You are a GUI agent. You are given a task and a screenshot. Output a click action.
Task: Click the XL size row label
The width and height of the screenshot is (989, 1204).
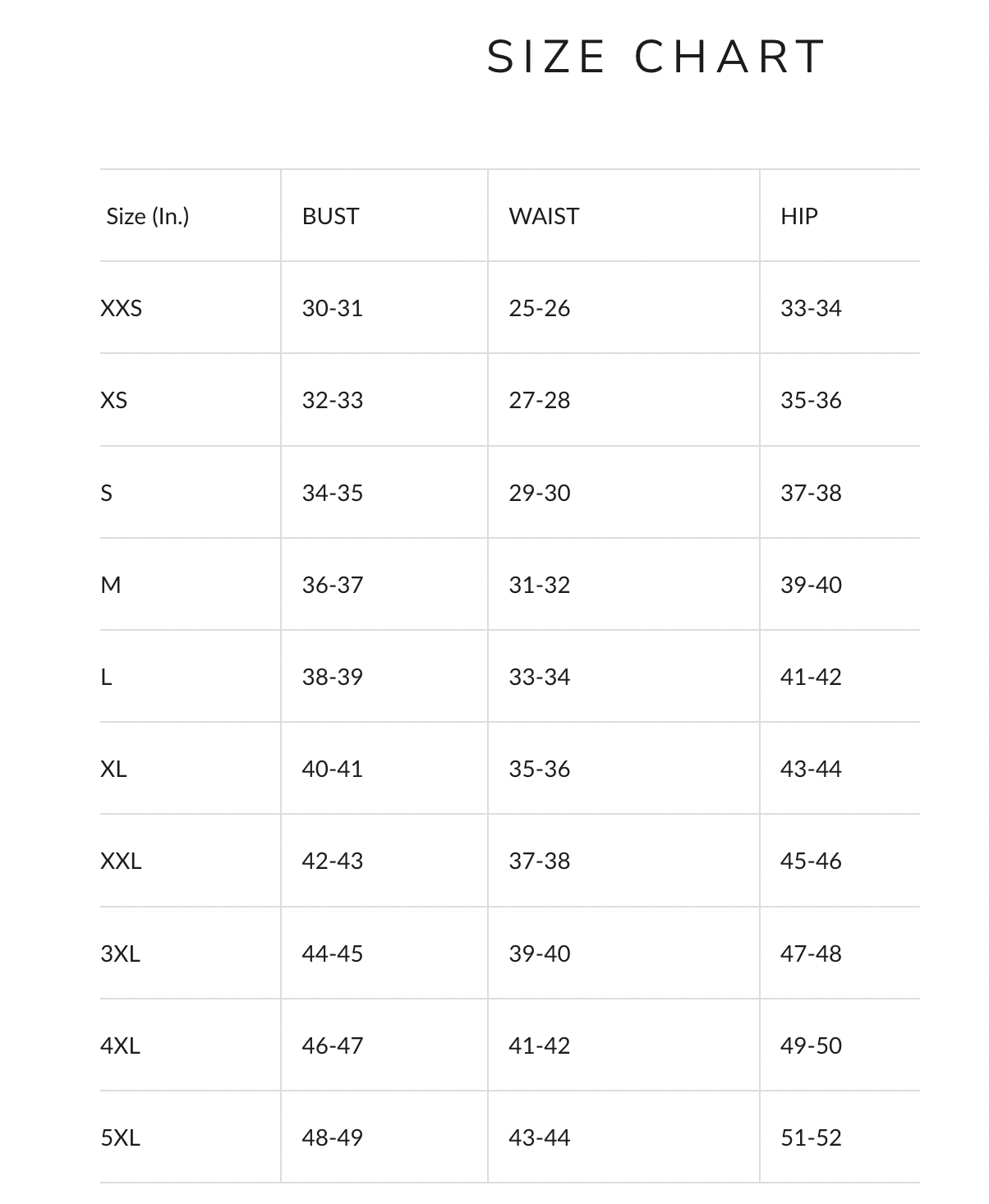tap(114, 769)
